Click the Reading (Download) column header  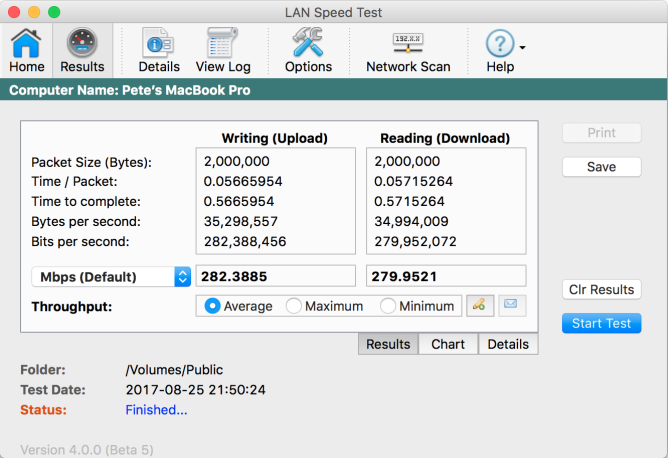coord(445,138)
